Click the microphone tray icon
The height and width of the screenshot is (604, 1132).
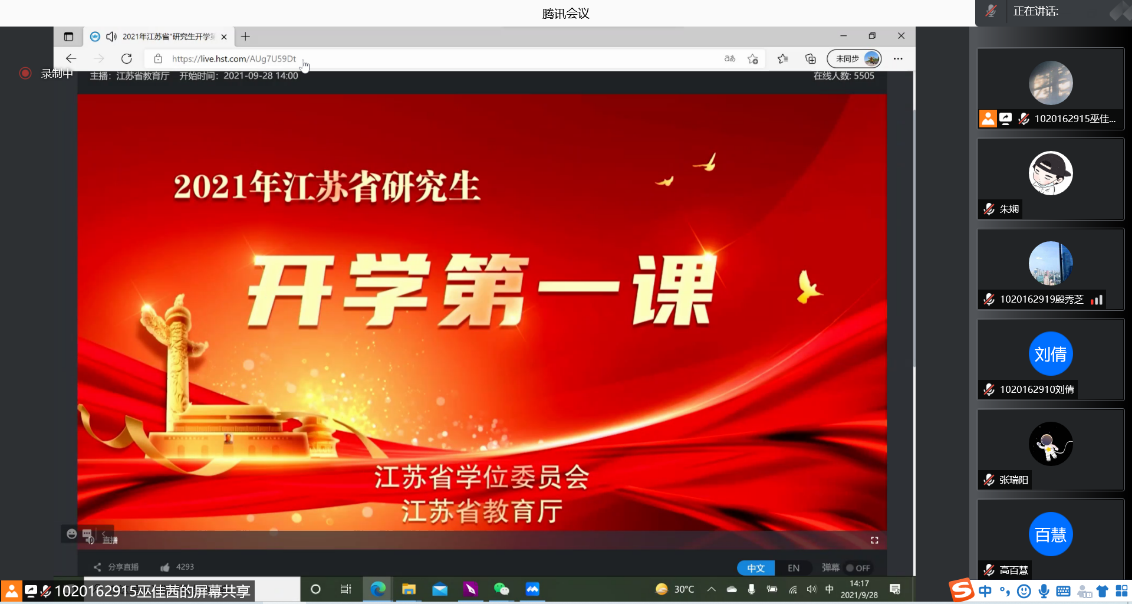pos(752,590)
